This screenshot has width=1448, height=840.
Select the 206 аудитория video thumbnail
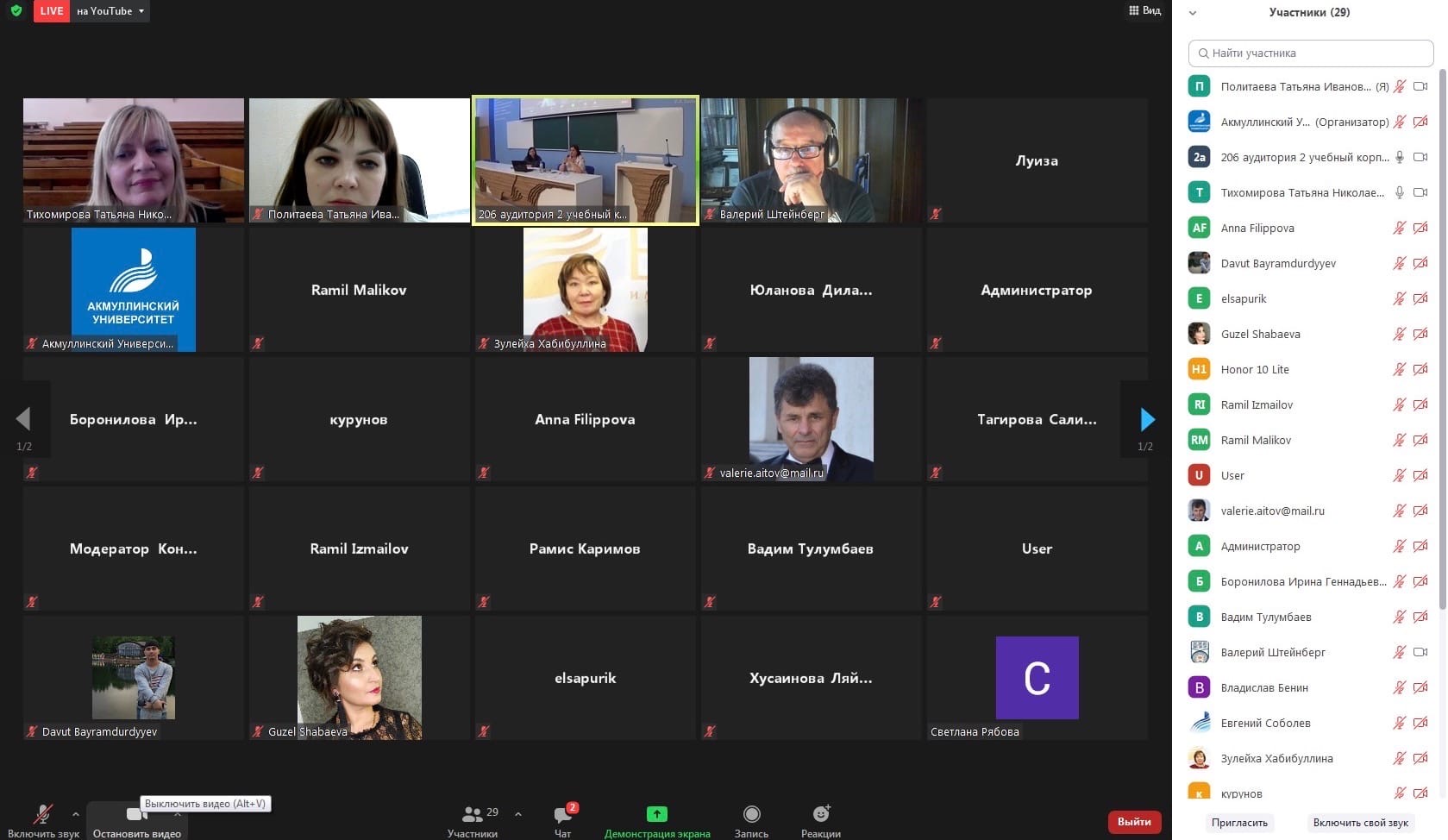point(586,160)
